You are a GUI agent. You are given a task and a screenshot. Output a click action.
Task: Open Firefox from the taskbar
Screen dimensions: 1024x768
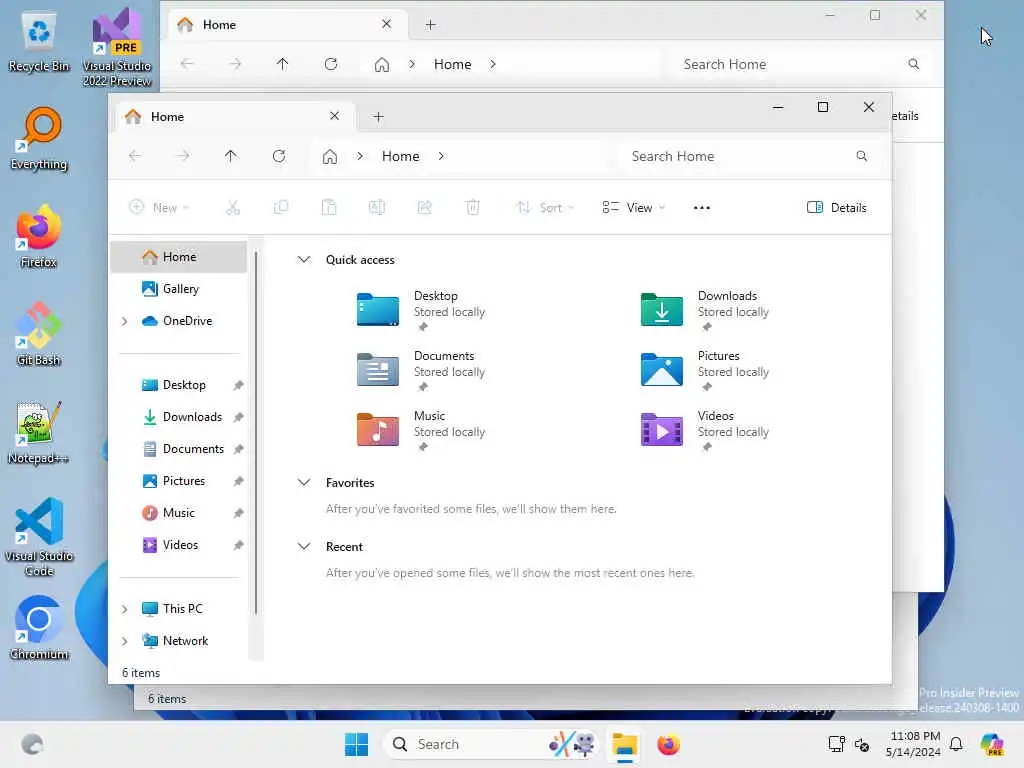click(x=669, y=744)
